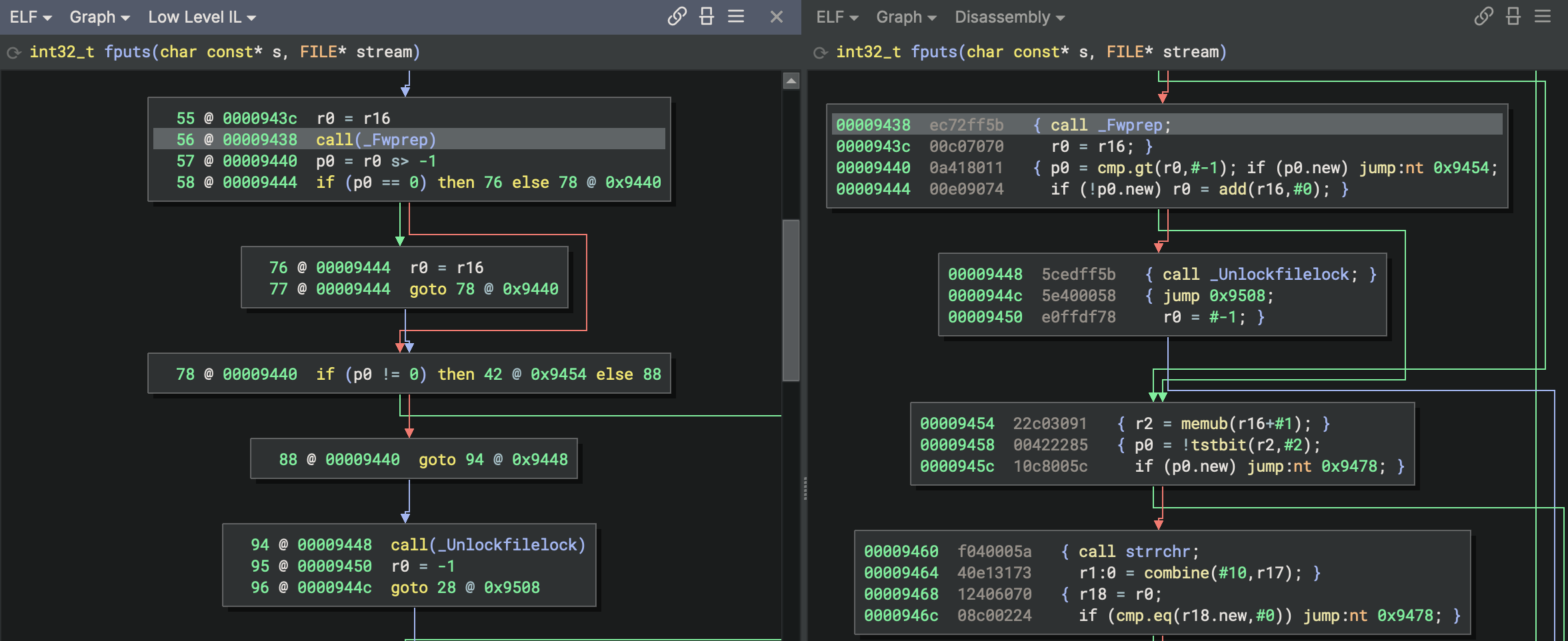
Task: Click the 'then 76 else 78' branch line
Action: tap(489, 183)
